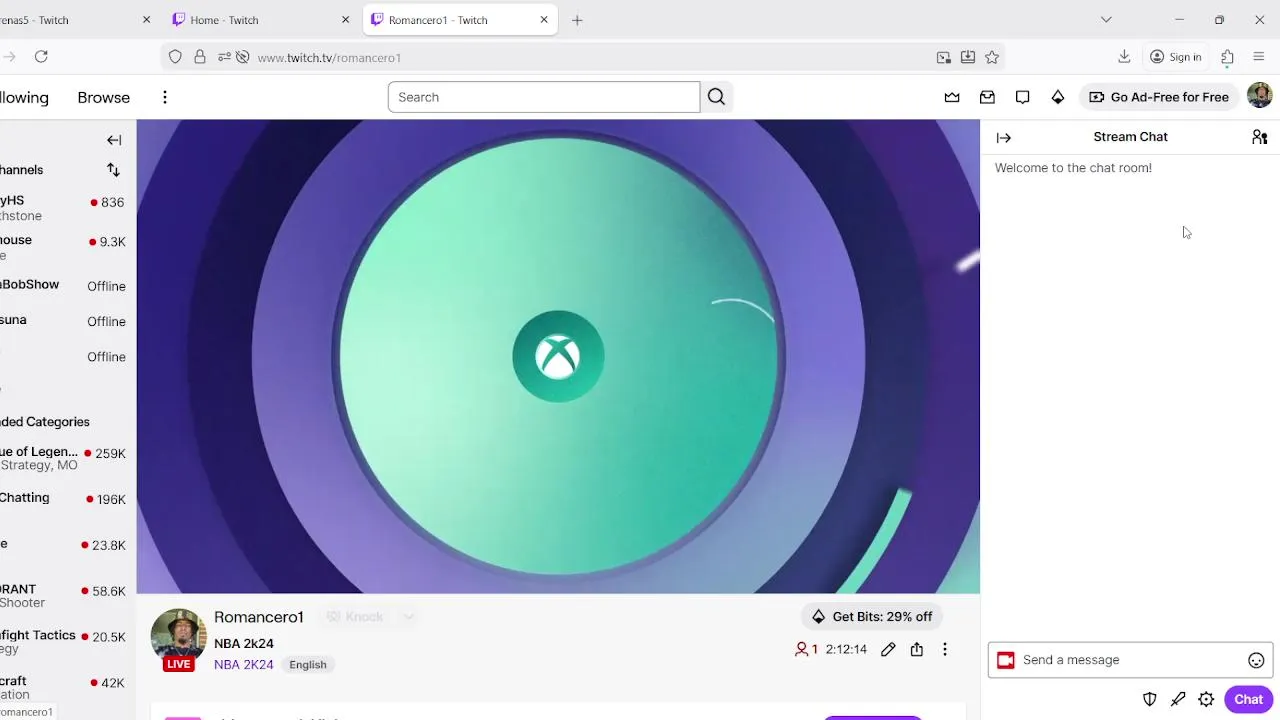The width and height of the screenshot is (1280, 720).
Task: Open the browser hamburger menu
Action: click(1259, 57)
